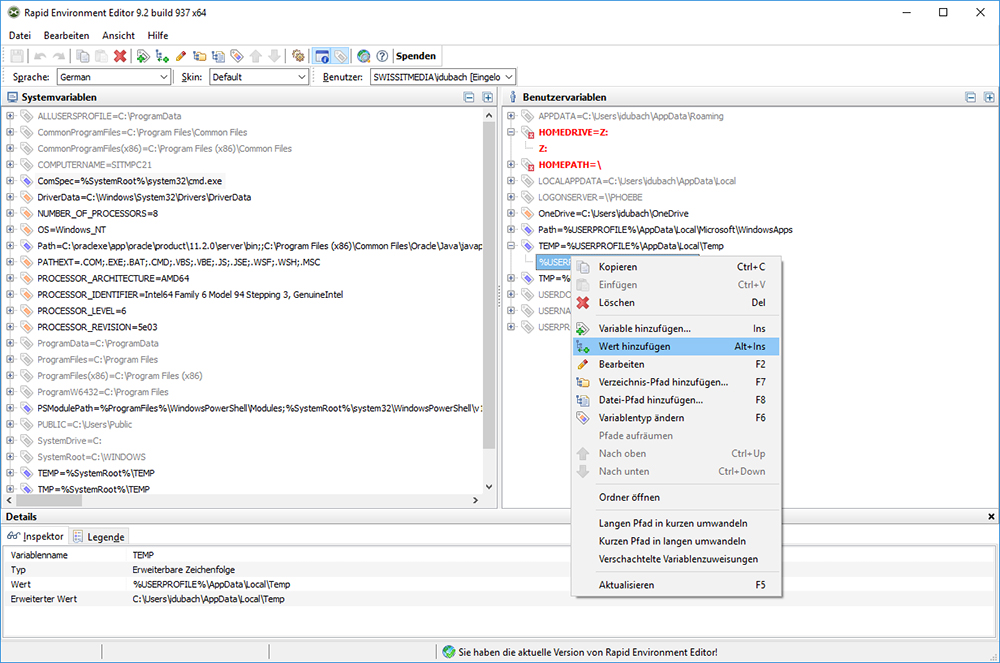Expand the system Path variable node
Viewport: 1000px width, 663px height.
point(10,245)
